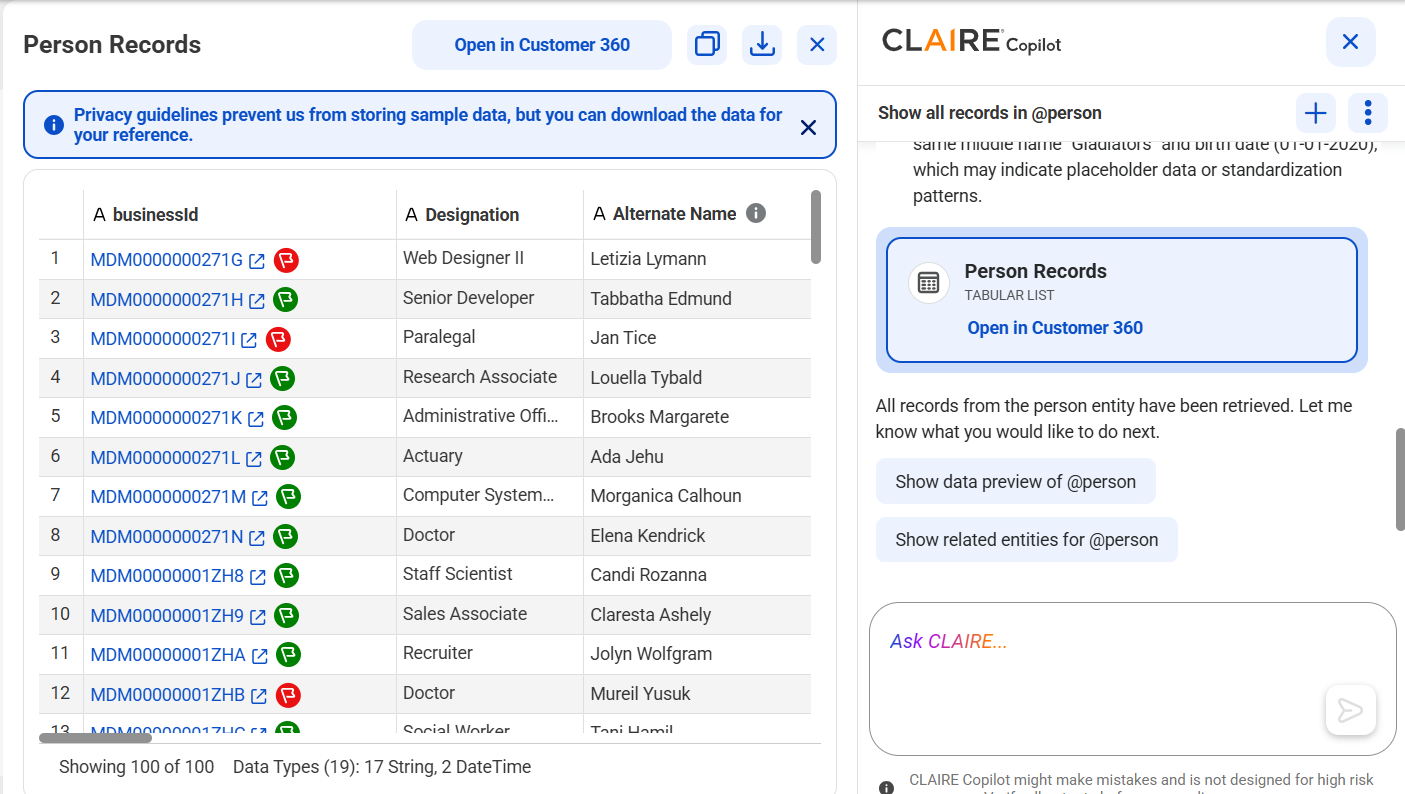Select cell Staff Scientist
Screen dimensions: 1405x794
click(490, 574)
